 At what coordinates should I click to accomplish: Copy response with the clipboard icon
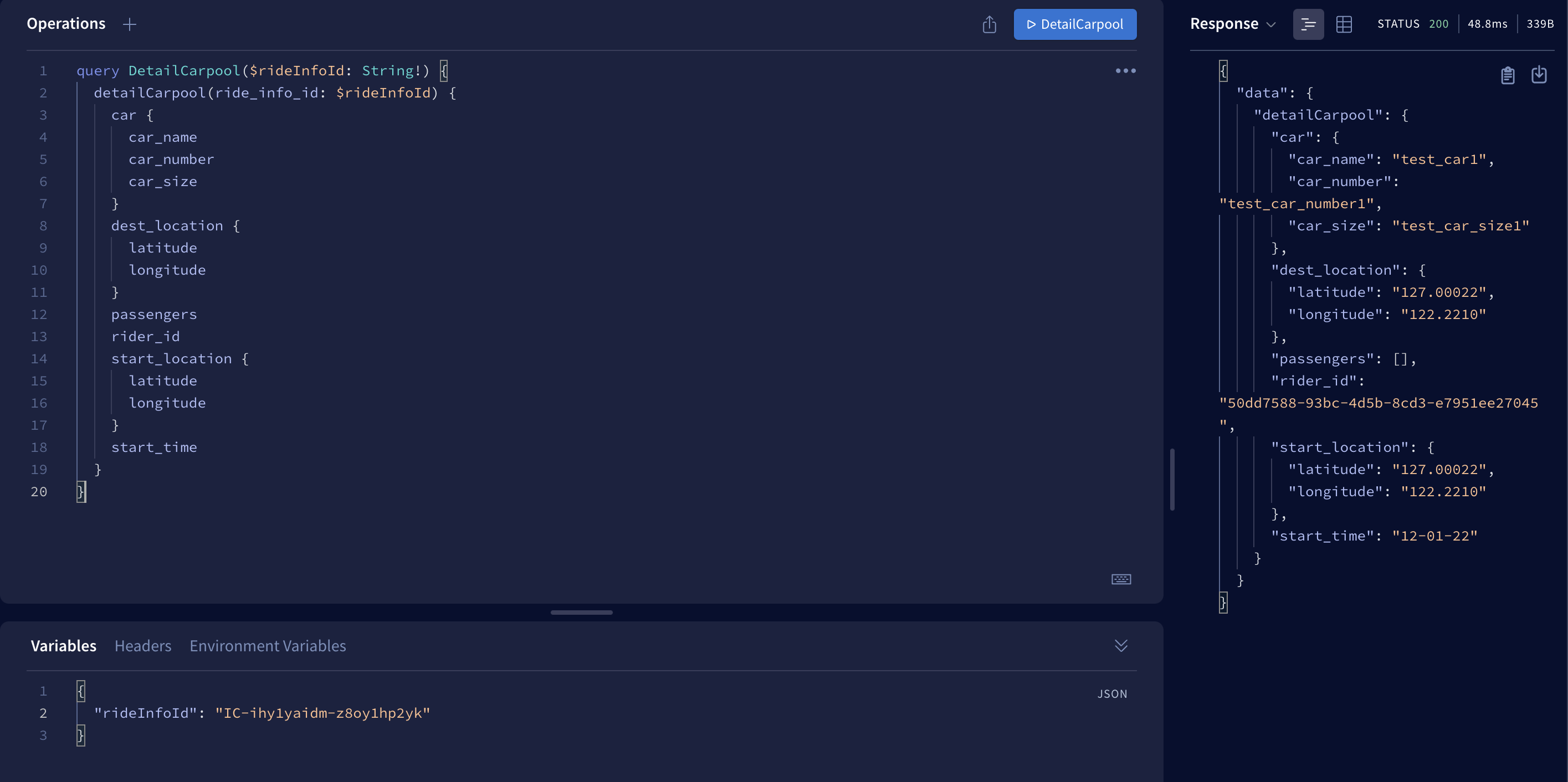(1507, 75)
